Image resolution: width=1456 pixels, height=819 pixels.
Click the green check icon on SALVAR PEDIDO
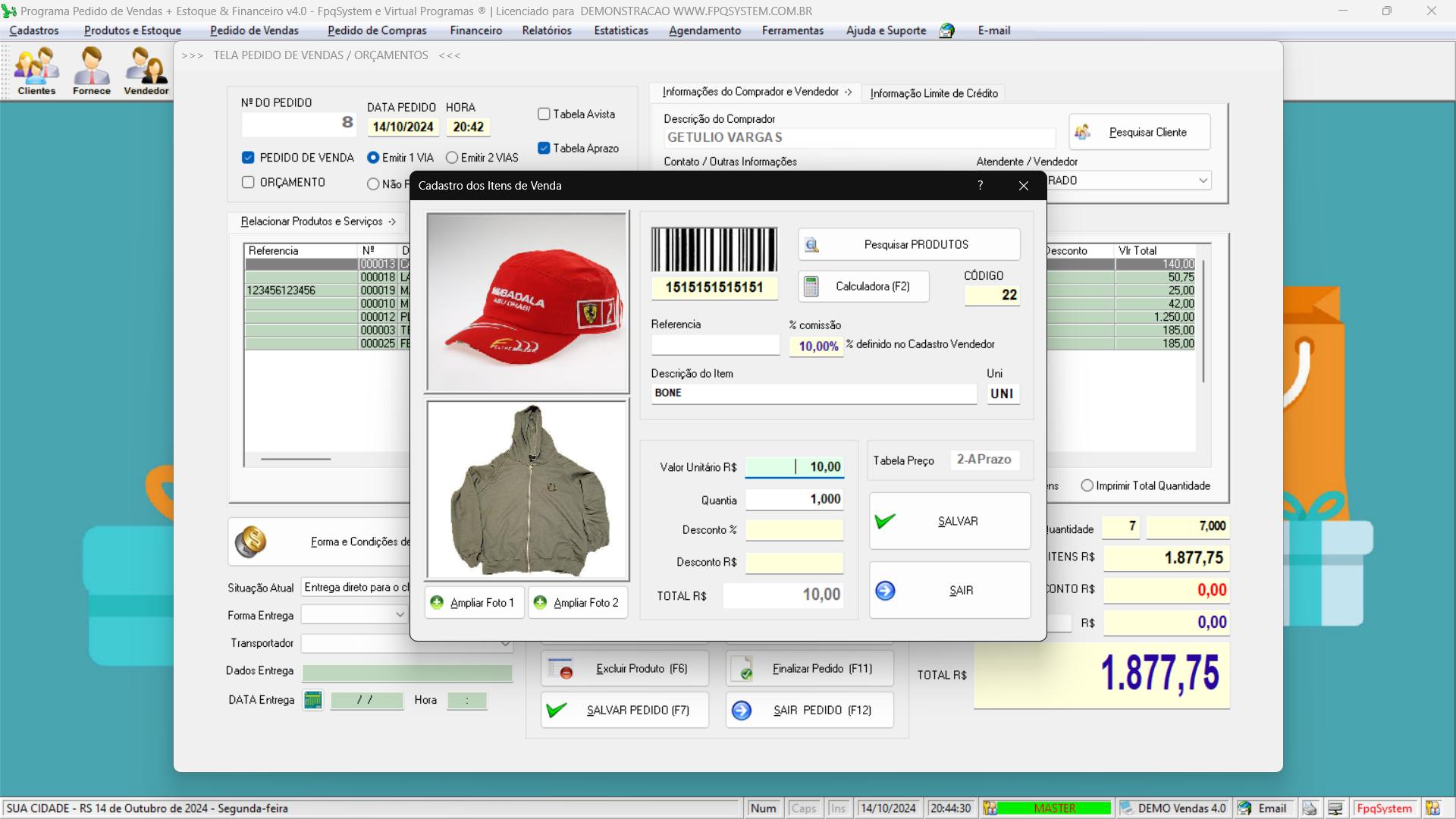[557, 710]
